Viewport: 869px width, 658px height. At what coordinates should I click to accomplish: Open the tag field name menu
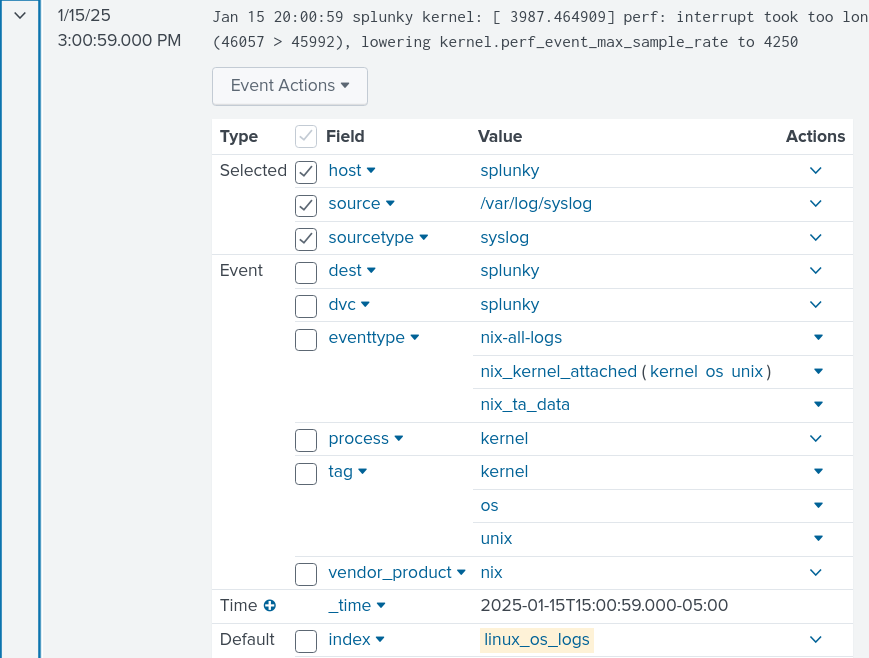(x=347, y=471)
